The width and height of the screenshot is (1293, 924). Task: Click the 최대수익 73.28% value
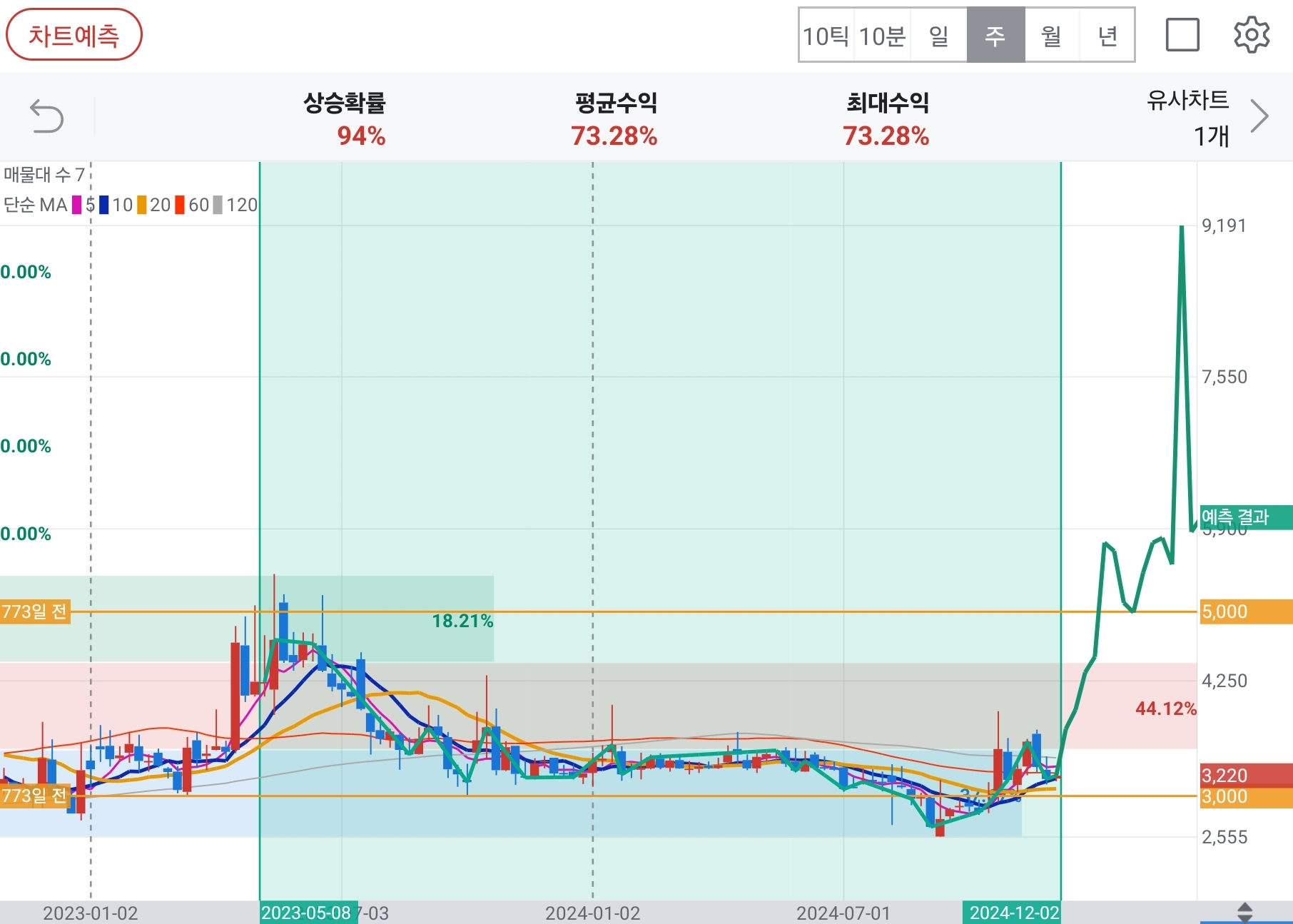tap(886, 136)
